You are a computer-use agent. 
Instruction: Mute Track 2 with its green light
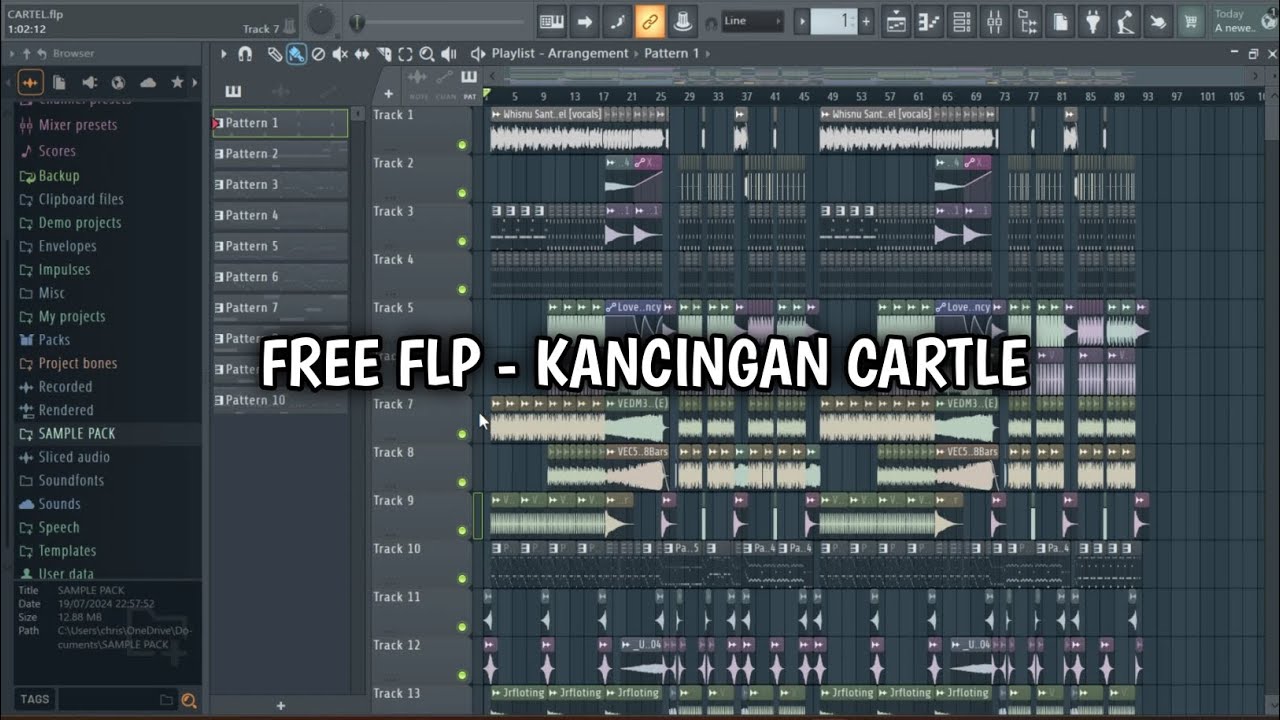[x=462, y=193]
